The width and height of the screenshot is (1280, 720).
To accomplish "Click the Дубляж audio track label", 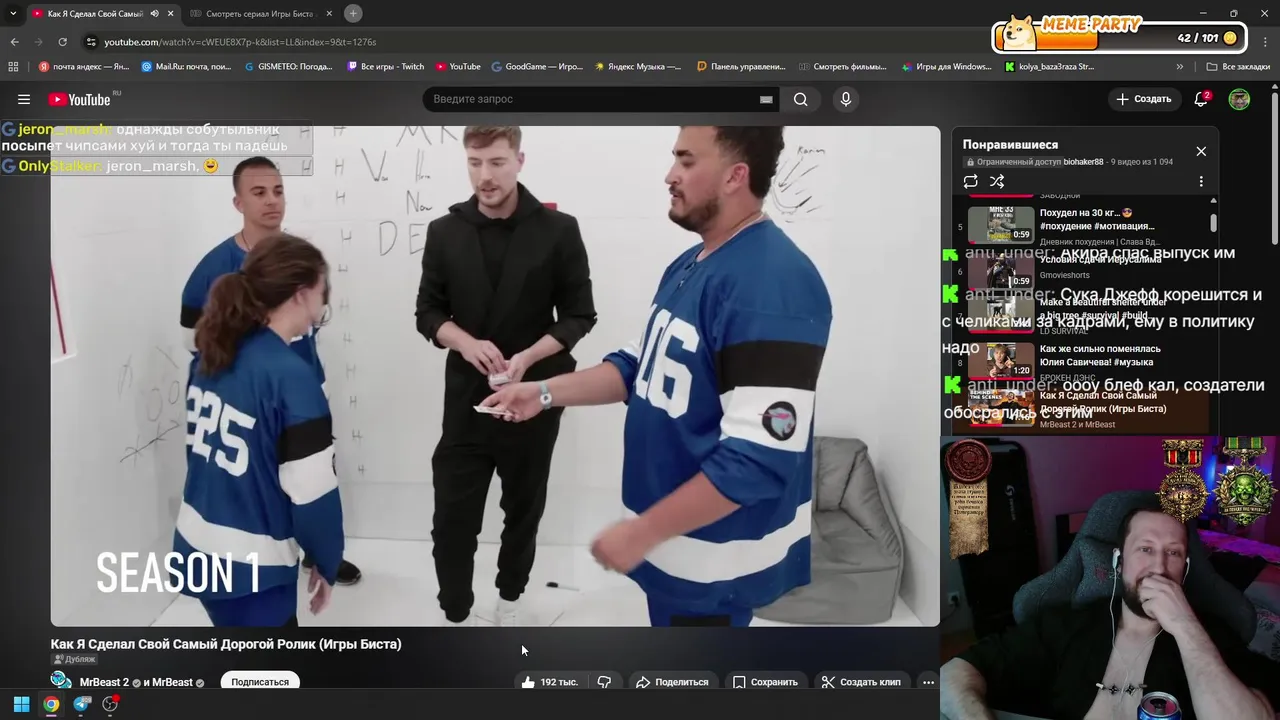I will pyautogui.click(x=75, y=659).
